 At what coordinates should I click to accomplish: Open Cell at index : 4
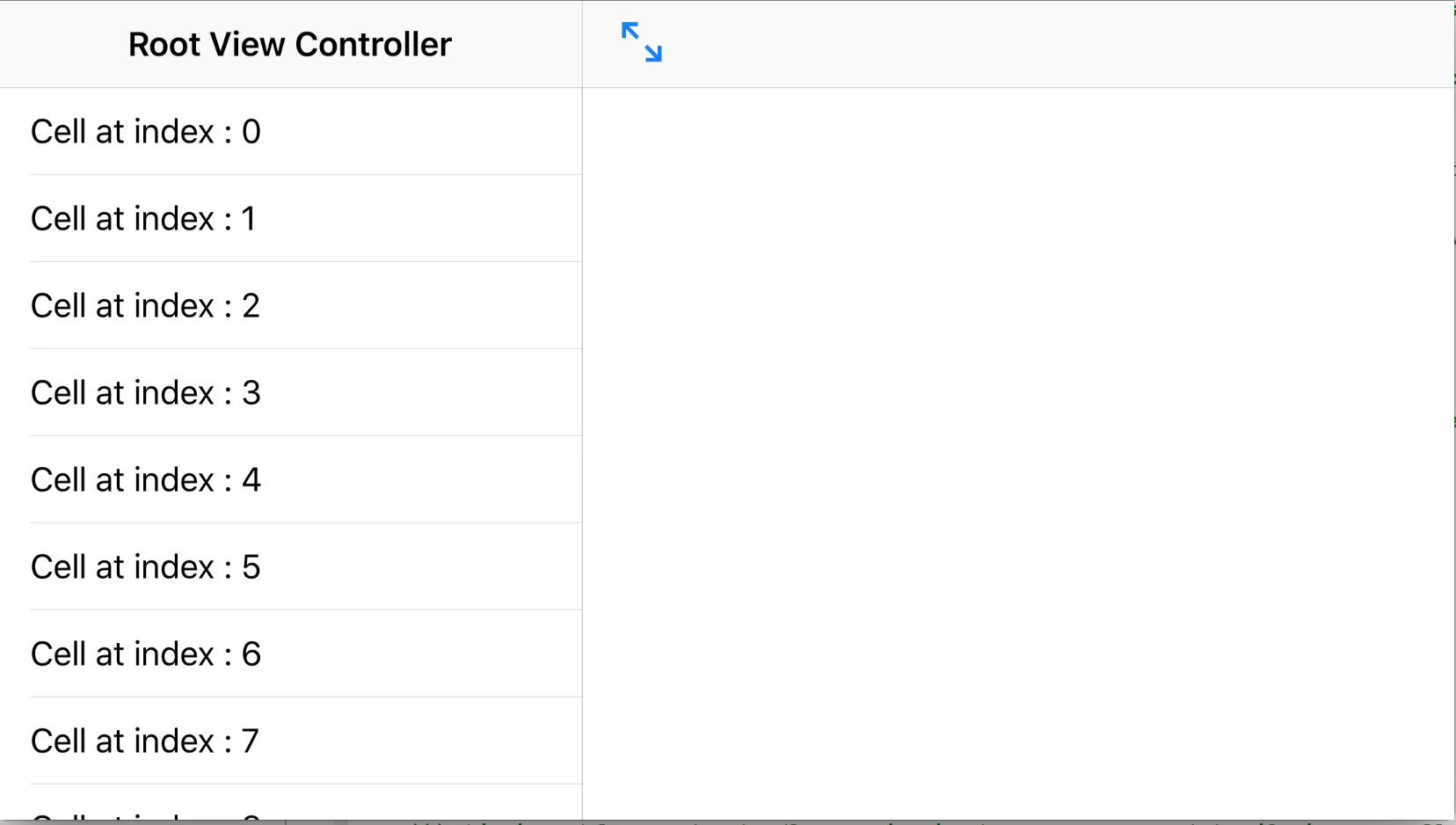coord(145,480)
